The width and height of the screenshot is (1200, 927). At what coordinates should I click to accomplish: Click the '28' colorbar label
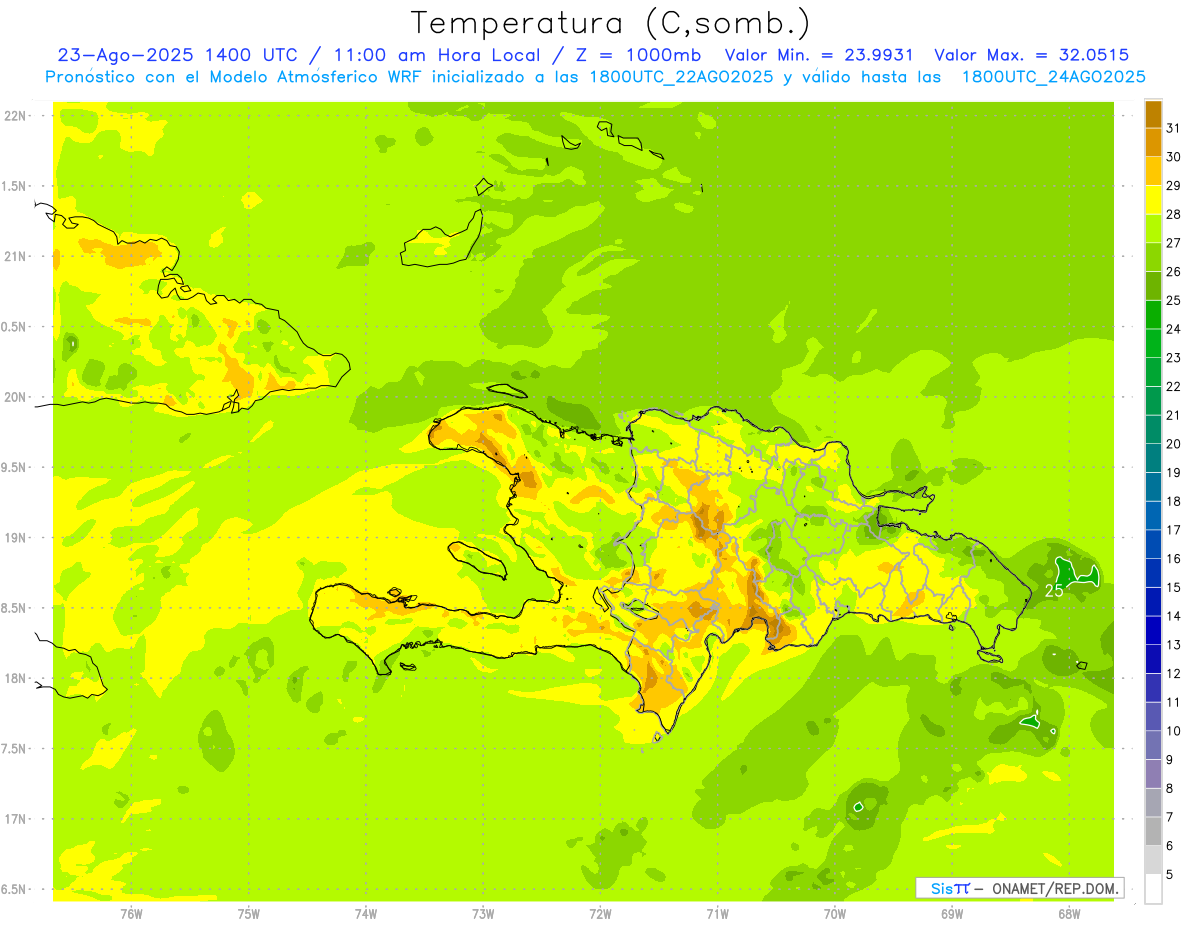coord(1174,214)
